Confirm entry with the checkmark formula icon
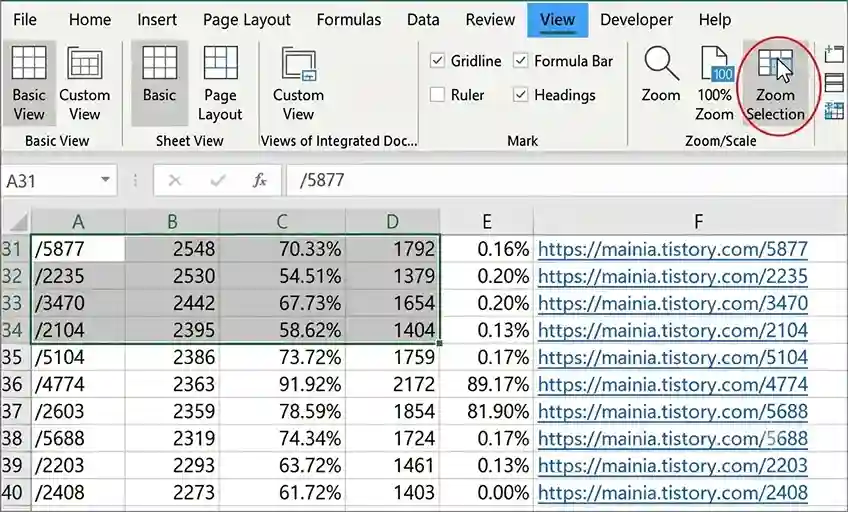Image resolution: width=848 pixels, height=512 pixels. pyautogui.click(x=217, y=180)
